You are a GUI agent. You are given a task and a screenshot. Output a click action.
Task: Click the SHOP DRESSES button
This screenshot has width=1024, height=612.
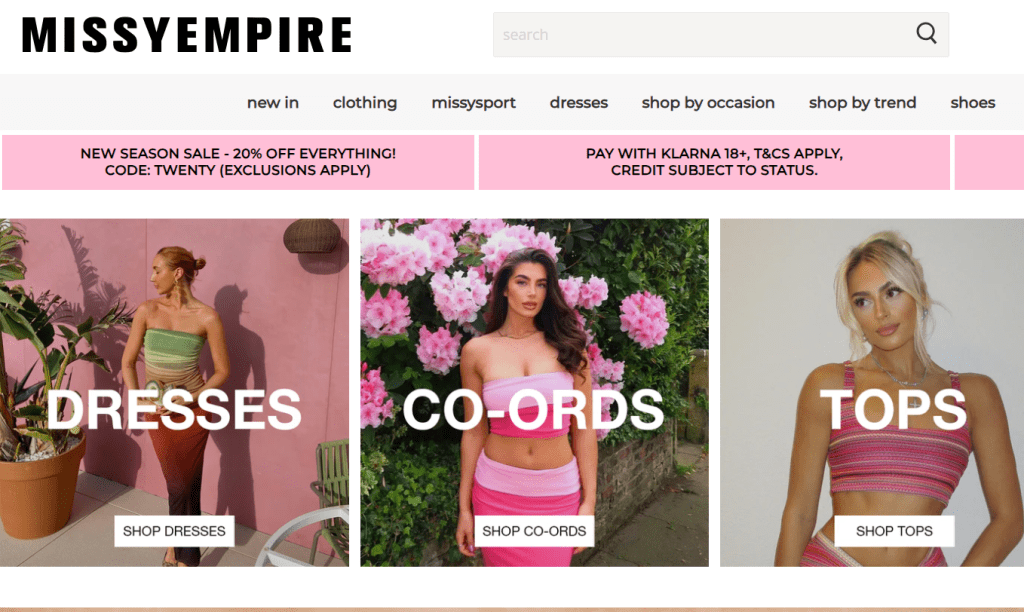(174, 531)
